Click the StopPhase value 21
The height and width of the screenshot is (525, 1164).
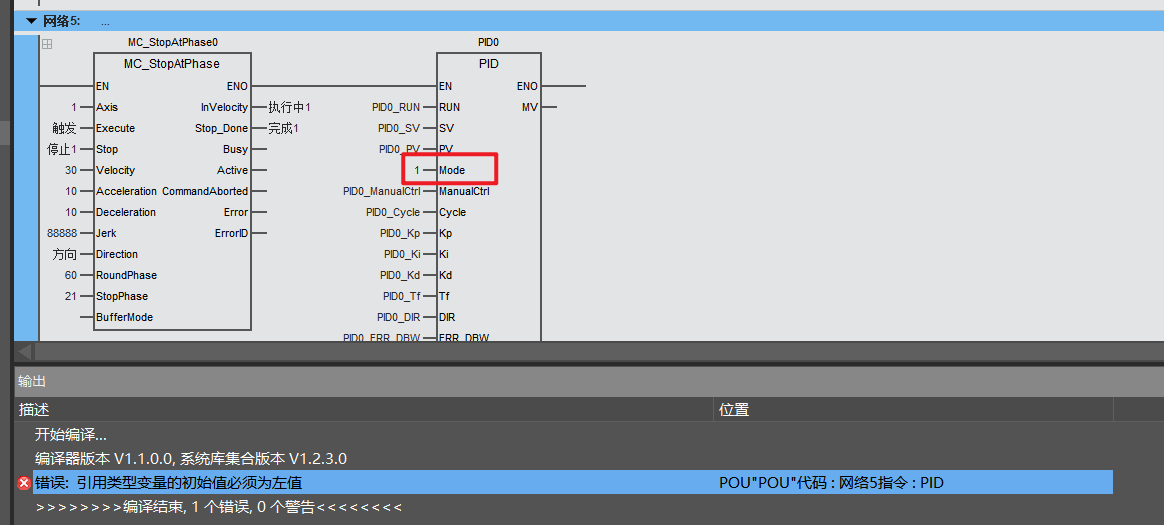(71, 296)
